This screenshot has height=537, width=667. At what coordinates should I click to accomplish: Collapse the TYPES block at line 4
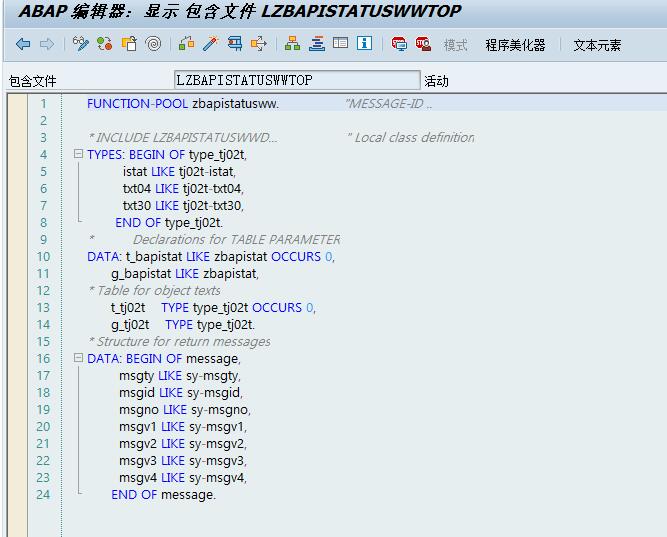78,154
